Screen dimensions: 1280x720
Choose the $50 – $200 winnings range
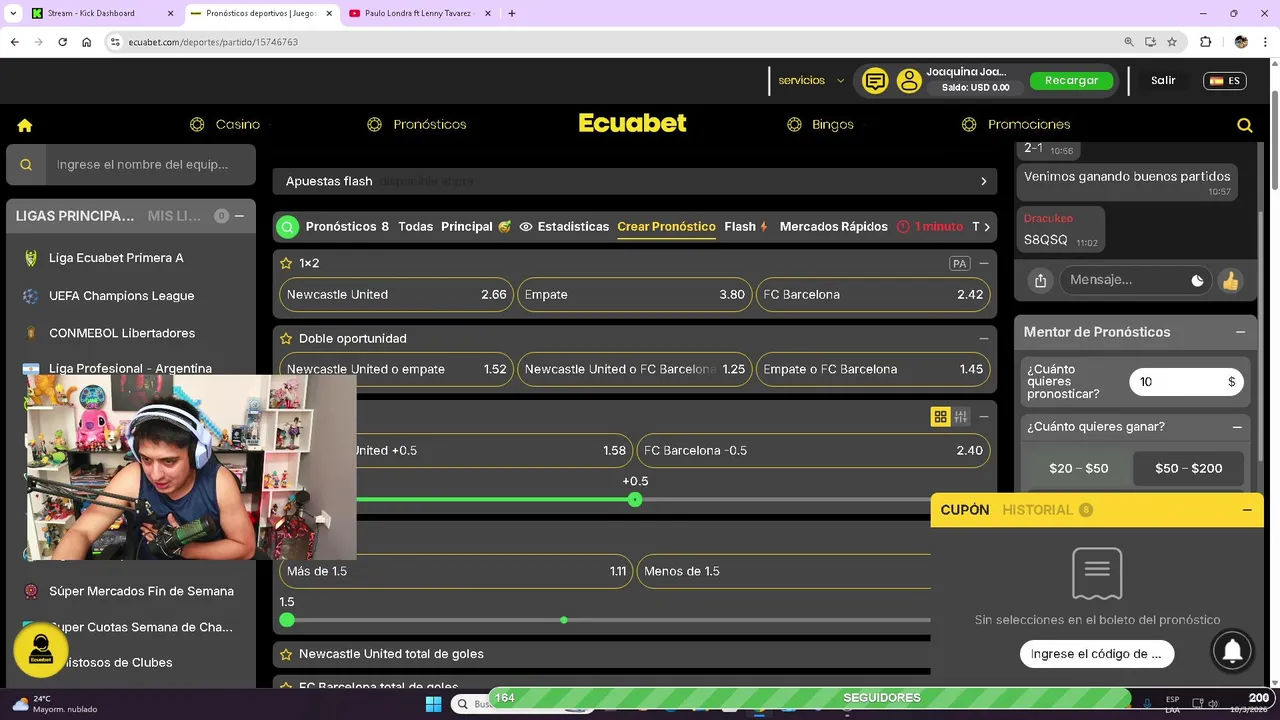[x=1188, y=468]
